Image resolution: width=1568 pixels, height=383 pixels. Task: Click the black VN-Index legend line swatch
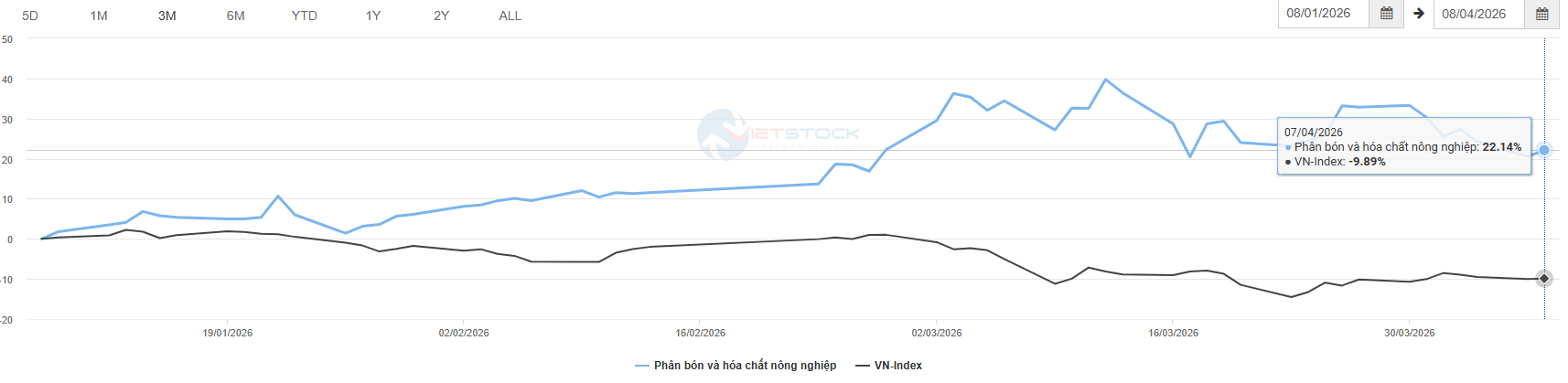pyautogui.click(x=862, y=366)
